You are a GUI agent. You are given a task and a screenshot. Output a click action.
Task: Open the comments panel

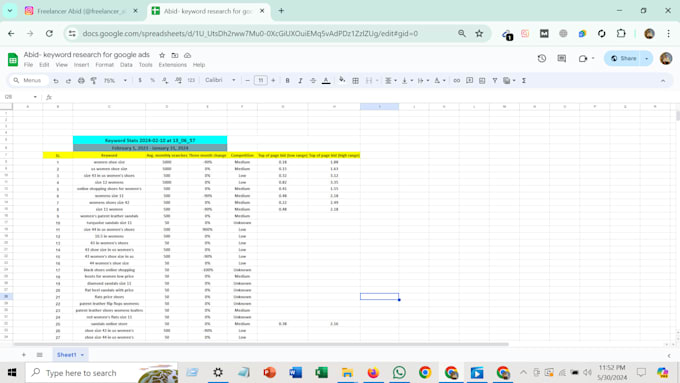click(562, 59)
